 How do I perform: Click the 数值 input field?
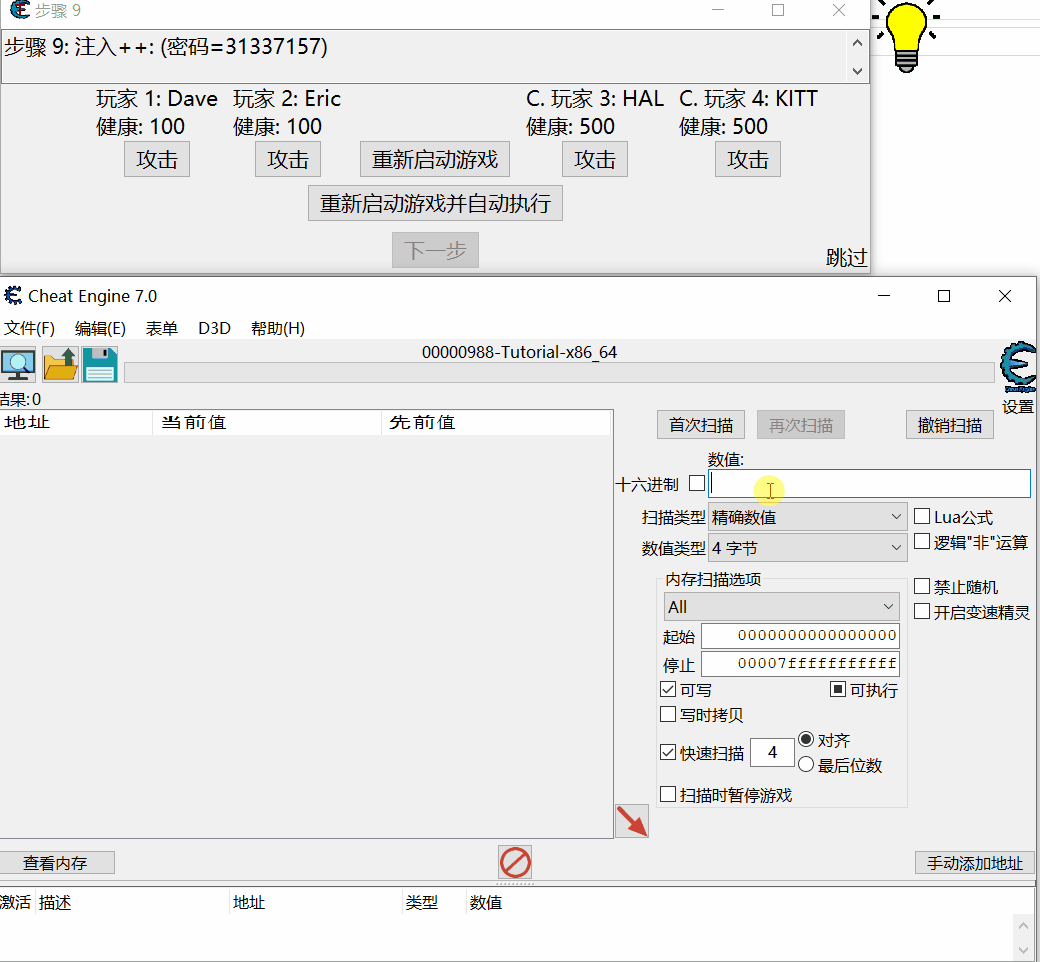tap(868, 484)
